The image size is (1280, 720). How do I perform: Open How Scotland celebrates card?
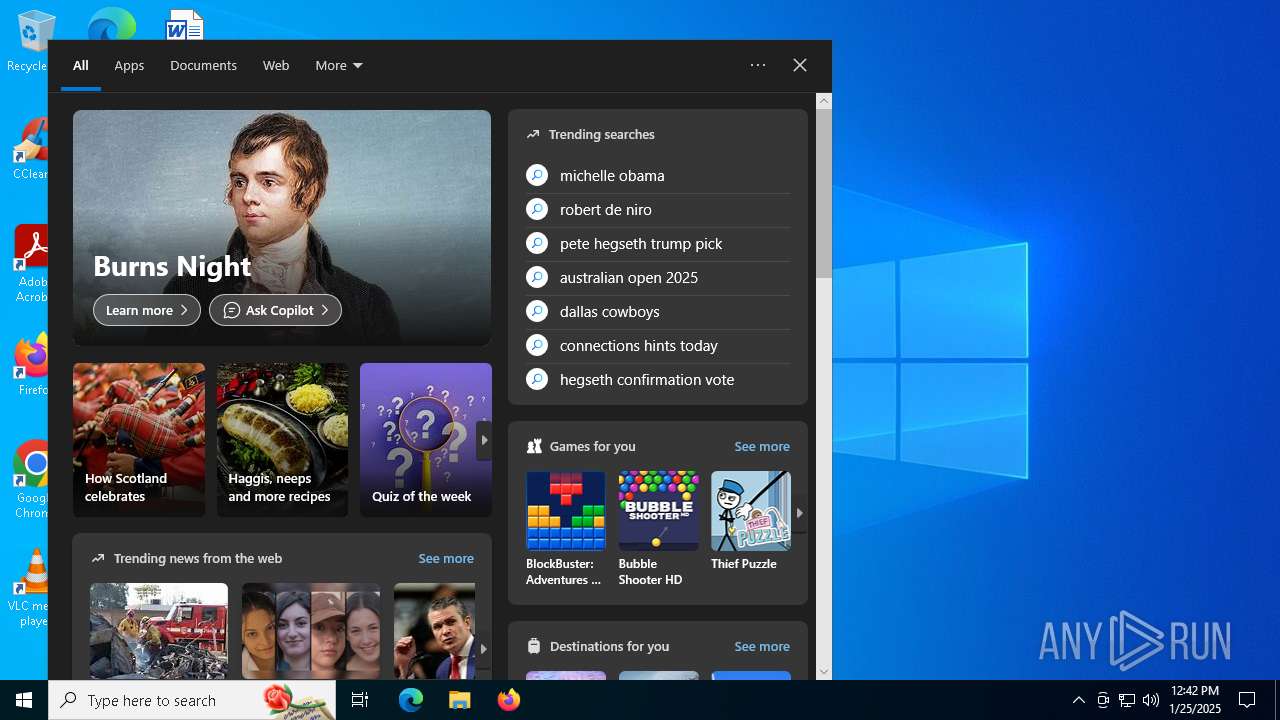pos(139,440)
